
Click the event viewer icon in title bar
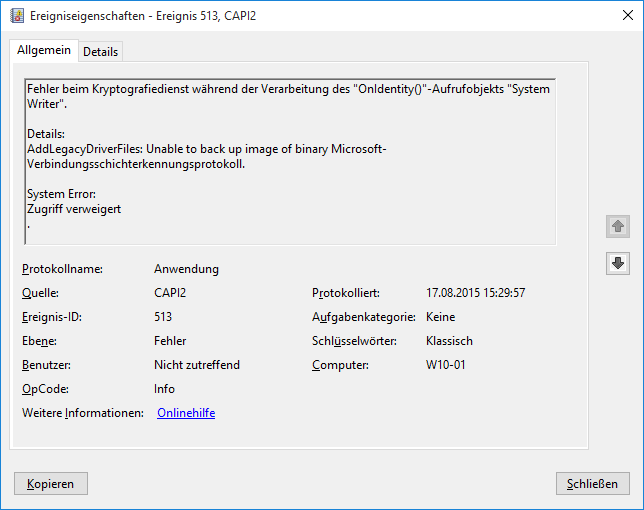click(16, 15)
